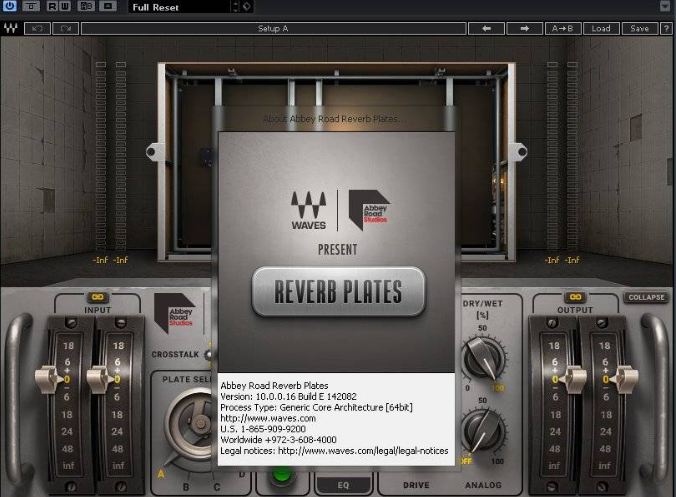Image resolution: width=676 pixels, height=497 pixels.
Task: Click the DRIVE label
Action: click(416, 485)
